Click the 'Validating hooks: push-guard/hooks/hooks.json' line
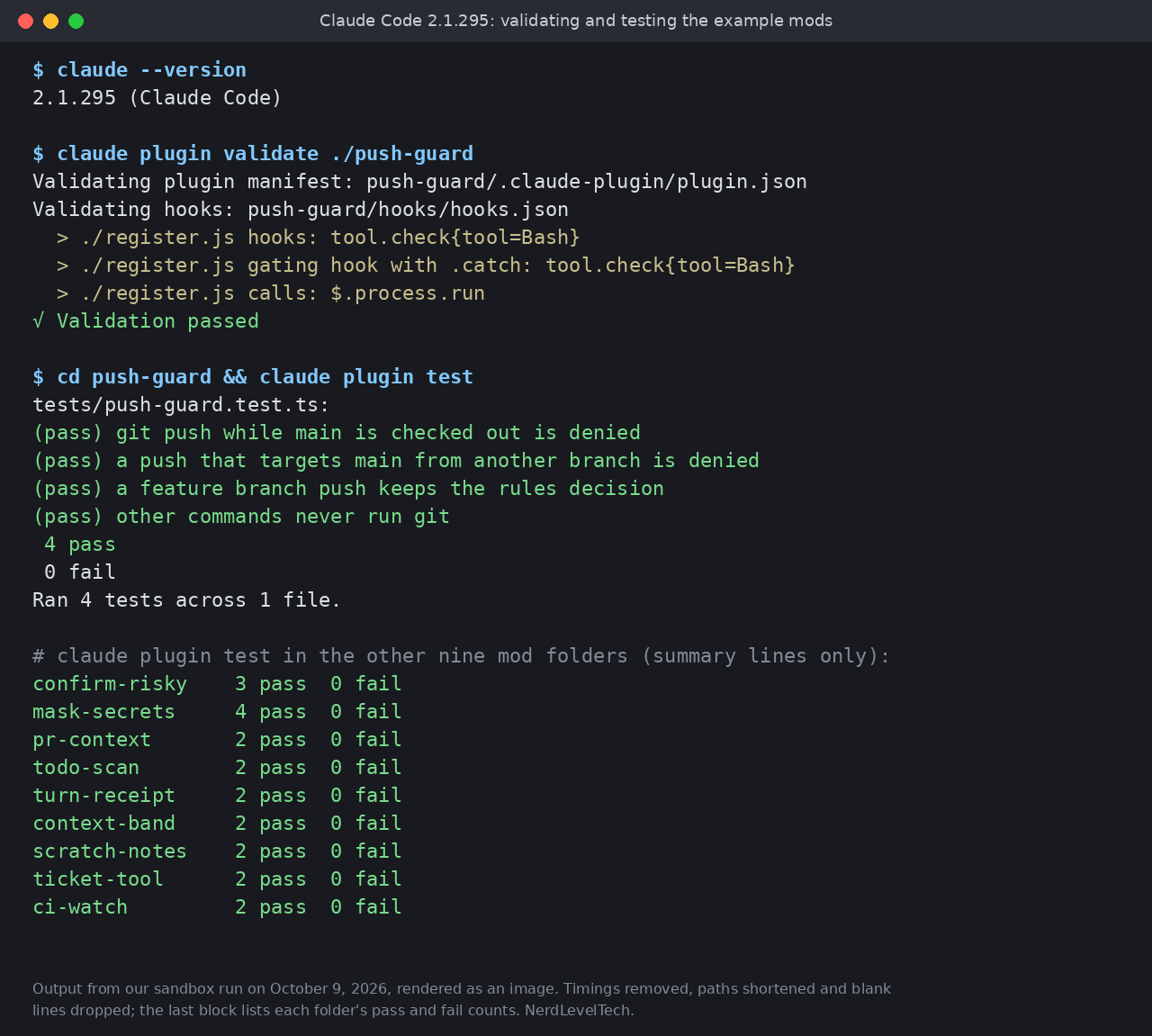 point(301,210)
